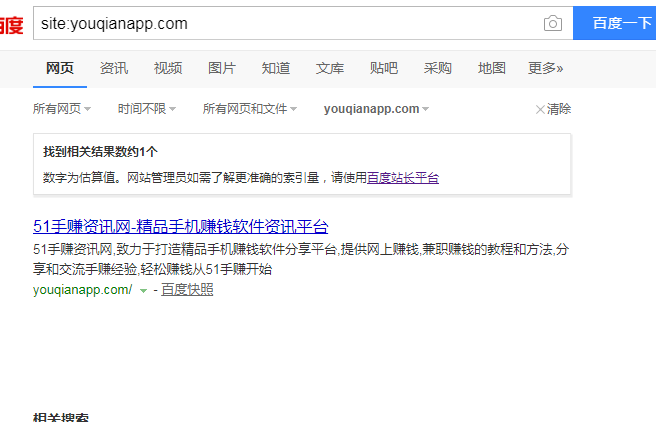The height and width of the screenshot is (422, 656).
Task: Open the 时间不限 time filter
Action: 146,109
